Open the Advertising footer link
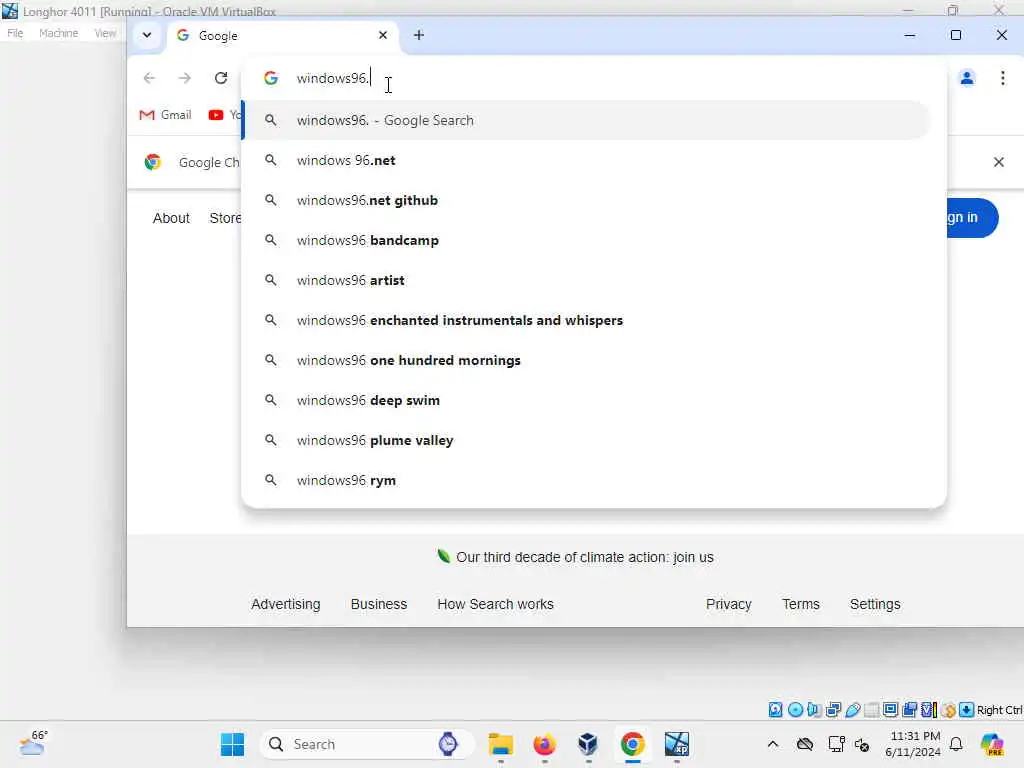Image resolution: width=1024 pixels, height=768 pixels. point(285,604)
